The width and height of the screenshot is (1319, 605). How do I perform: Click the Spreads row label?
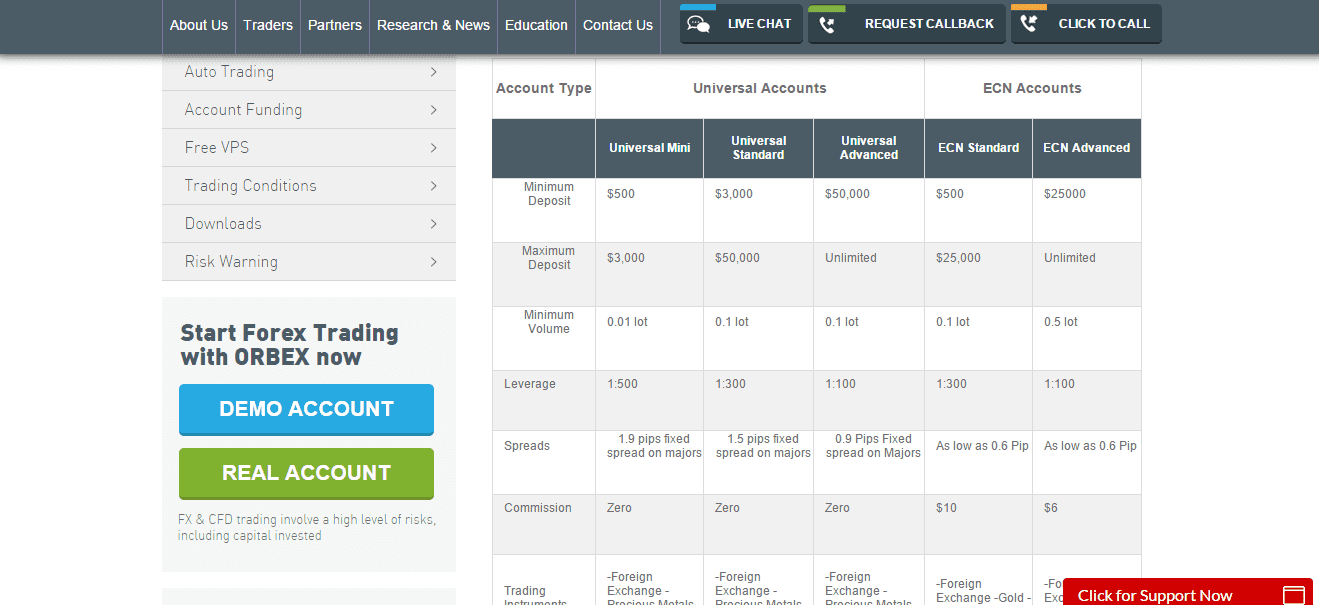coord(527,446)
